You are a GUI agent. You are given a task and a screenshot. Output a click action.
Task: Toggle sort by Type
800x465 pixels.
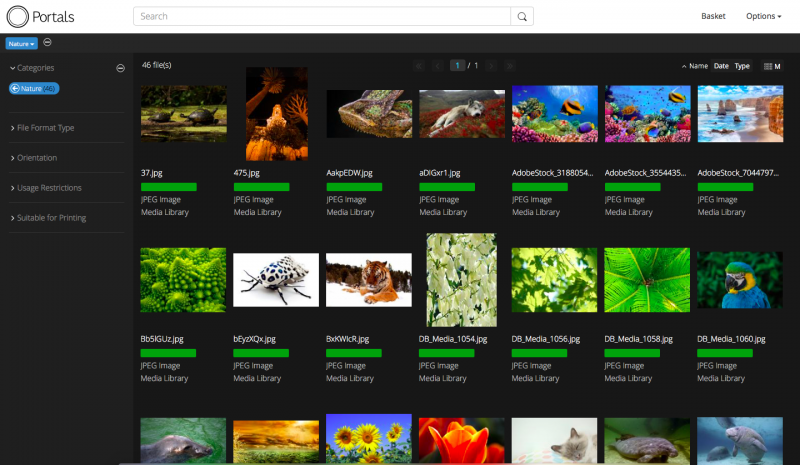(x=742, y=66)
